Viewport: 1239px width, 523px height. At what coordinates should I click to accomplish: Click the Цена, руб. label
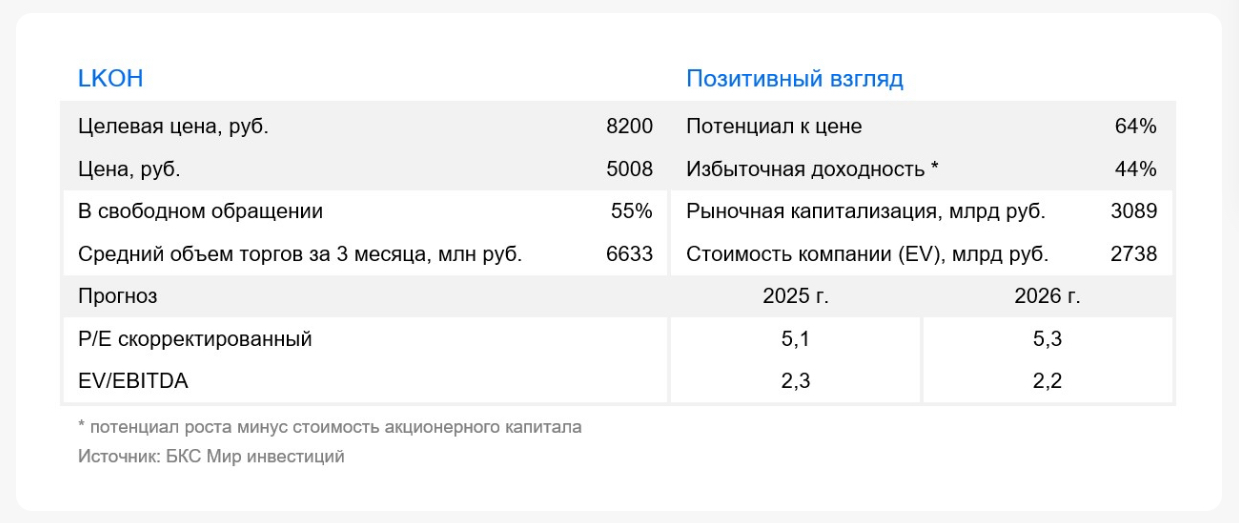[129, 169]
